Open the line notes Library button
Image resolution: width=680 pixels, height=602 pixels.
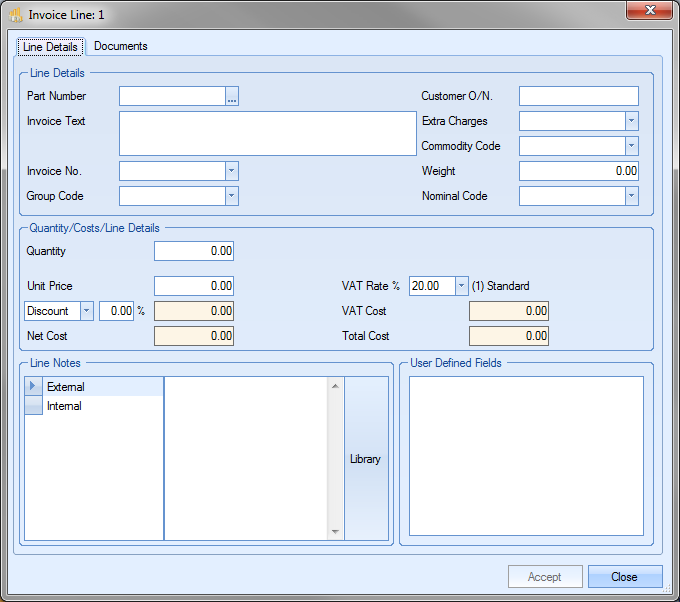coord(365,459)
